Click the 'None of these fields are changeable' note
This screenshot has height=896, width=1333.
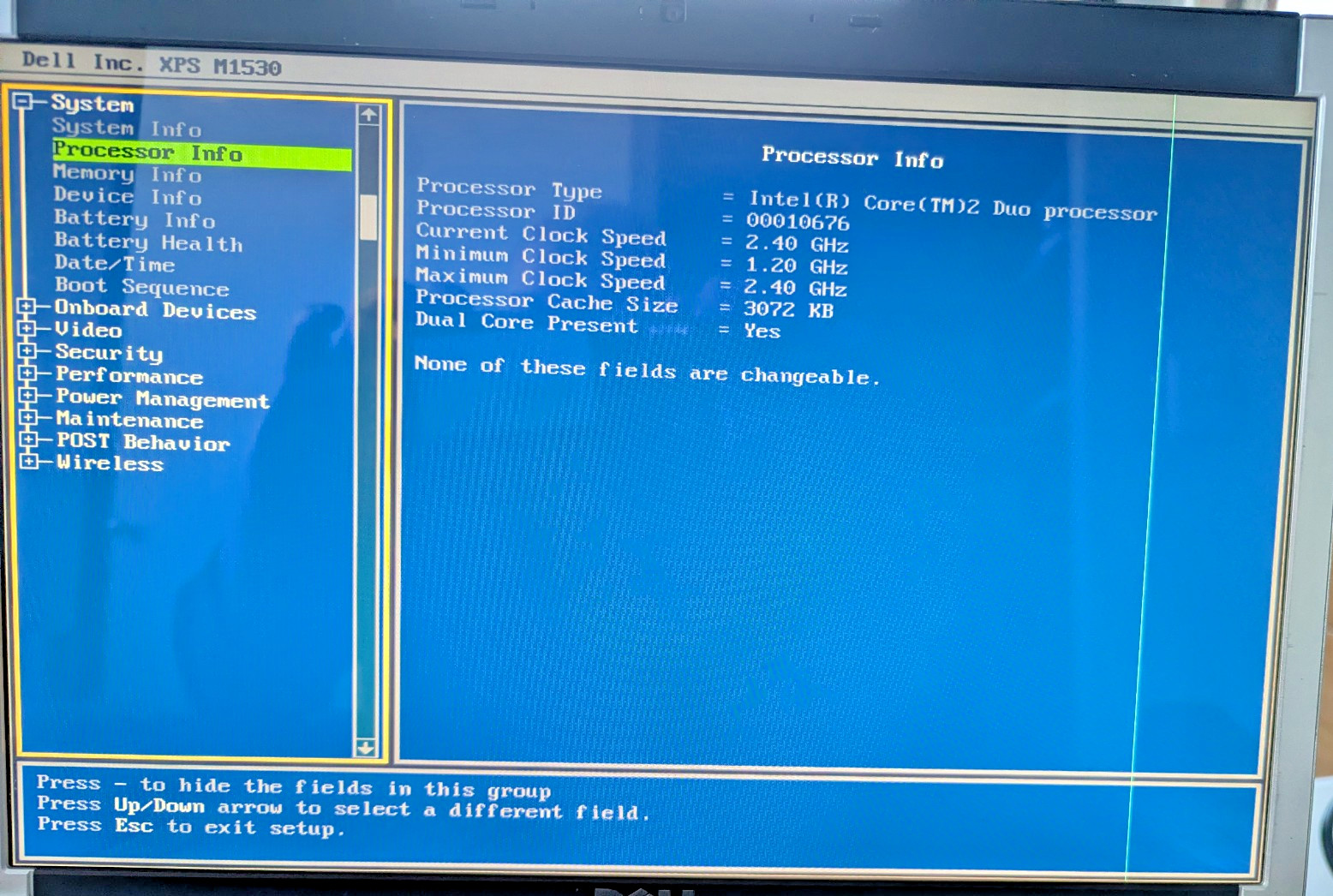pos(647,371)
